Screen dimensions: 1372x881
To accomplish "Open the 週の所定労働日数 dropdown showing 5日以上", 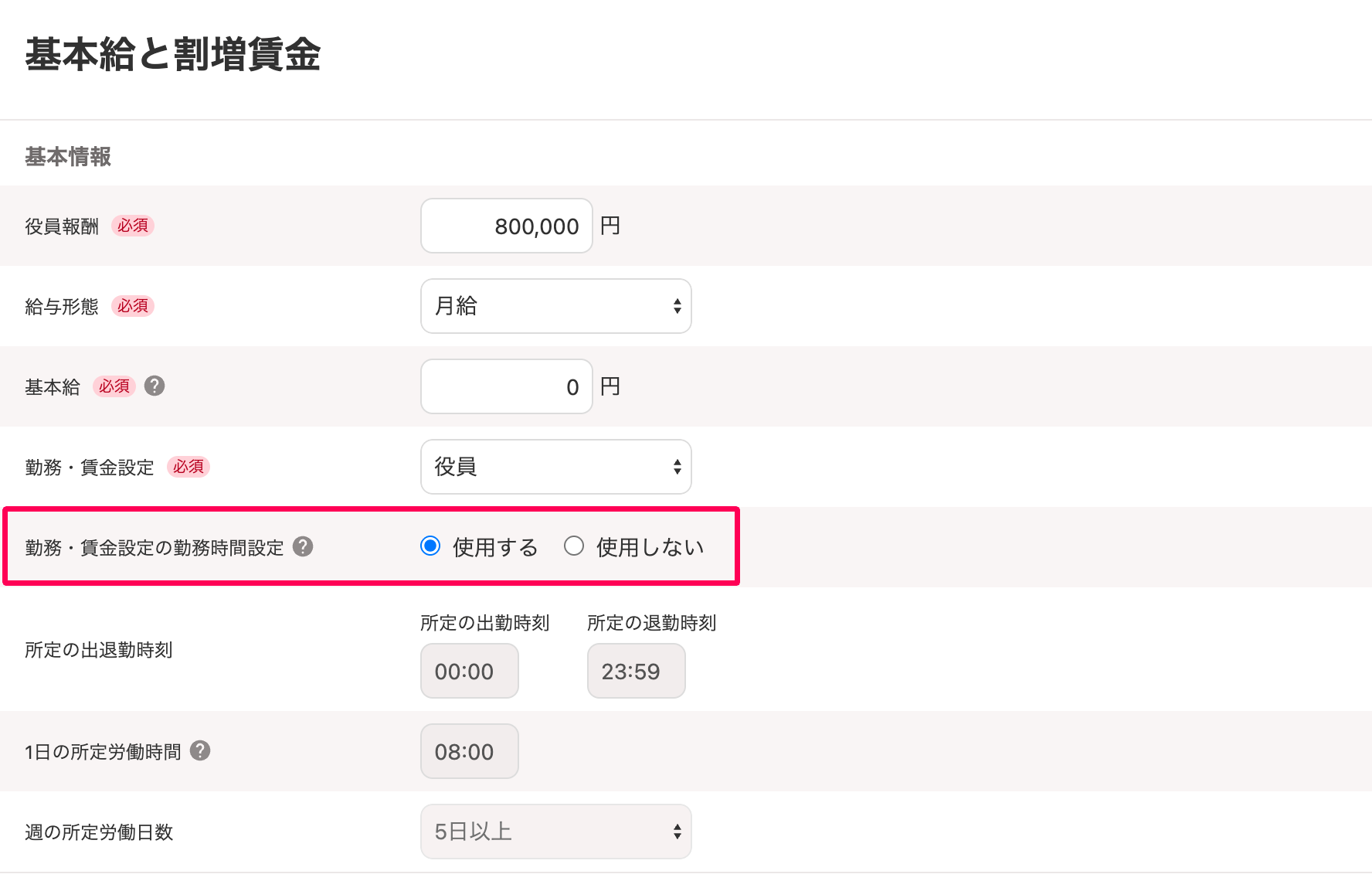I will click(556, 832).
